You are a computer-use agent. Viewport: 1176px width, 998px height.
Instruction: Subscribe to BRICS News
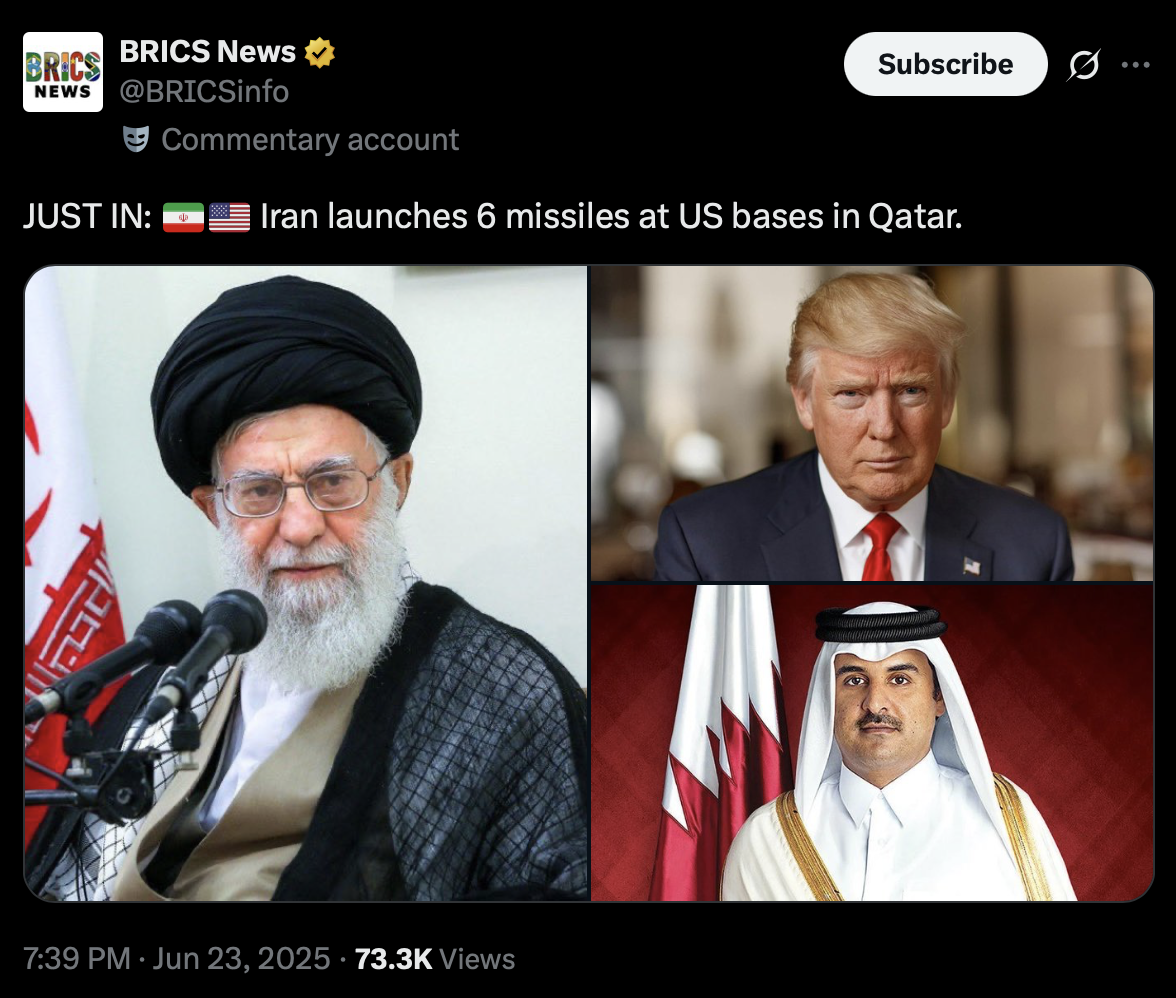(x=945, y=64)
